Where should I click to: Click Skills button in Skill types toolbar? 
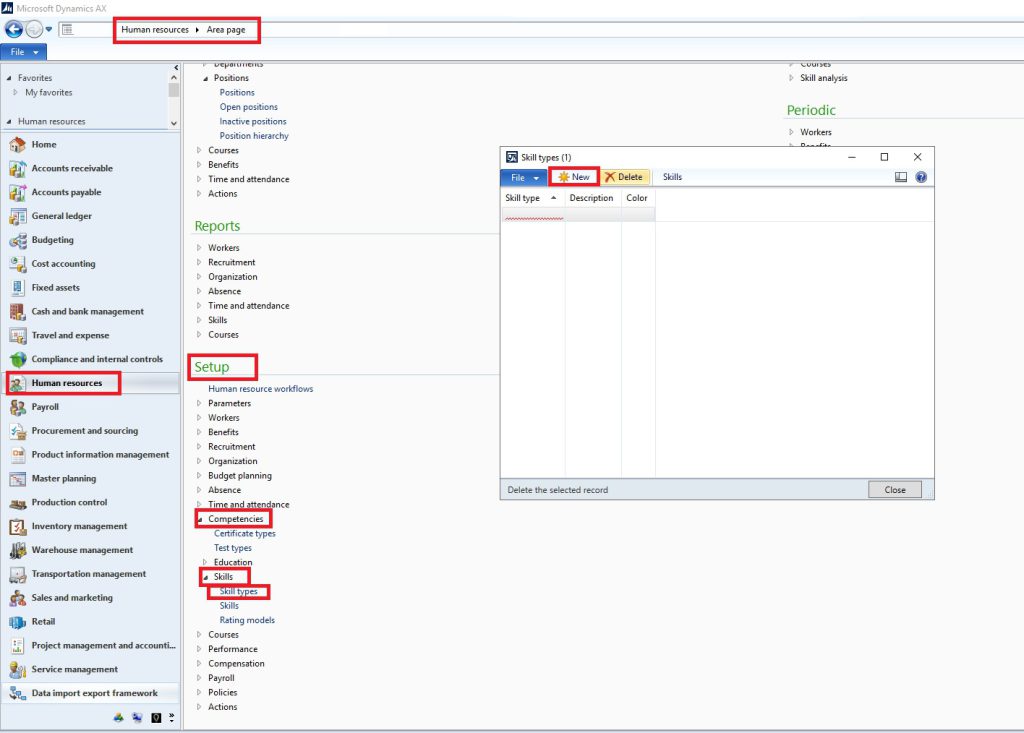click(672, 177)
